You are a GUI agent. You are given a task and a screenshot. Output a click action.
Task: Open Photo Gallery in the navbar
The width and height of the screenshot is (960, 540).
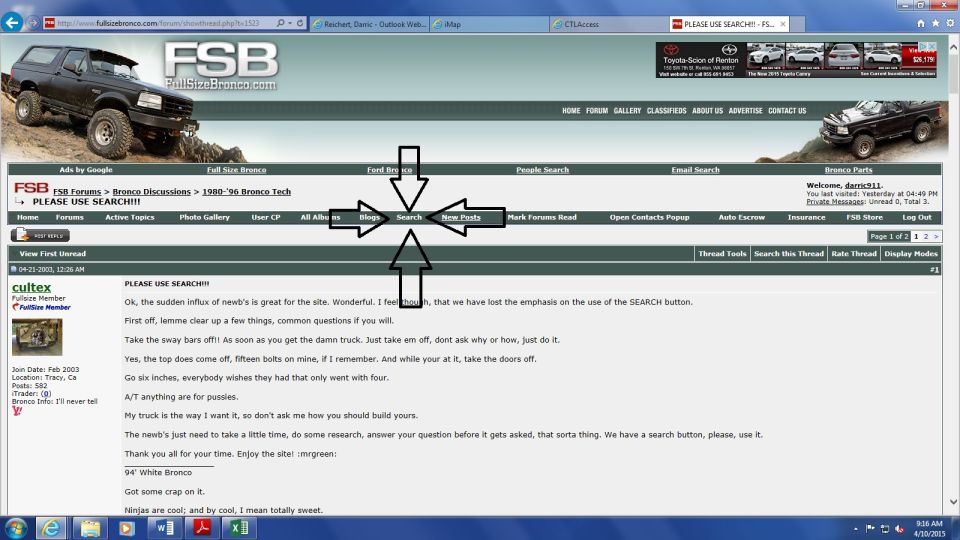coord(204,217)
